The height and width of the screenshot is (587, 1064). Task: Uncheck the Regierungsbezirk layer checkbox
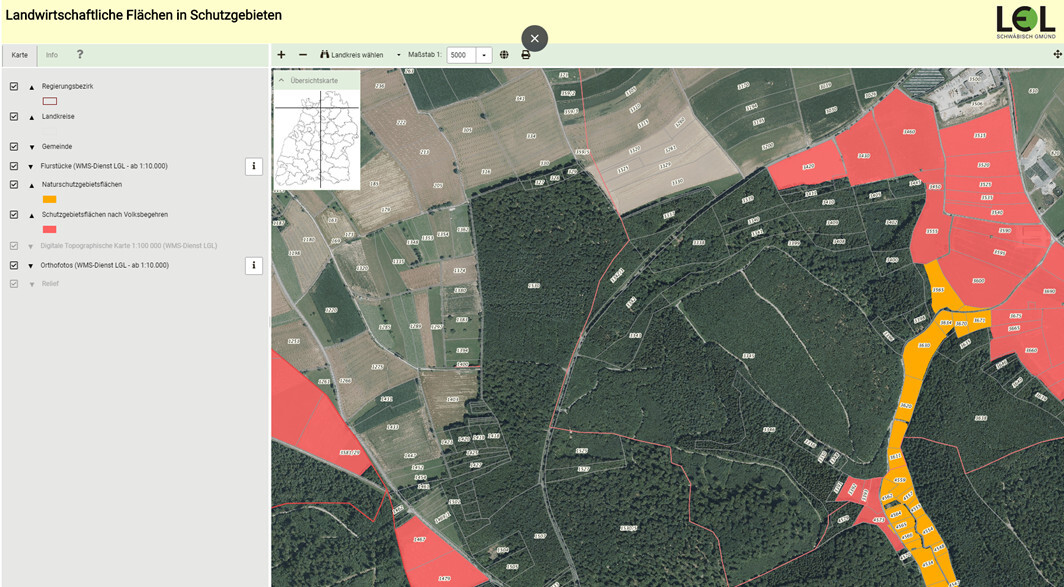[14, 87]
